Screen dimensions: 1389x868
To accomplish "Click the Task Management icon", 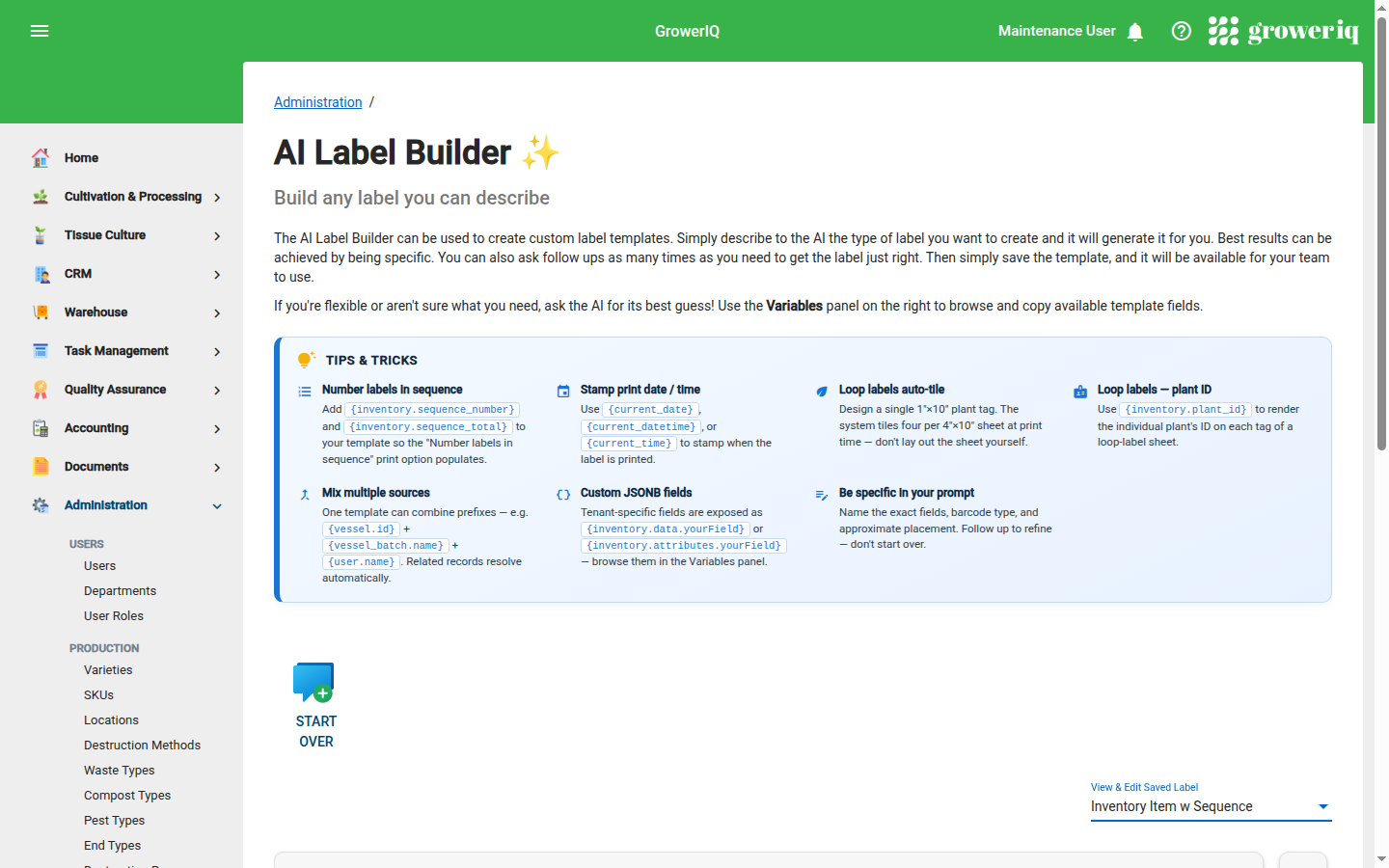I will pyautogui.click(x=41, y=350).
